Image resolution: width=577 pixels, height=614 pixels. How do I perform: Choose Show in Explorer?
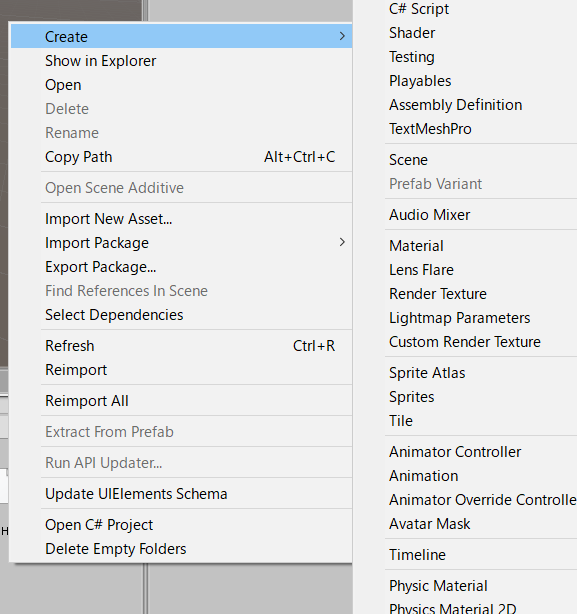pyautogui.click(x=181, y=61)
